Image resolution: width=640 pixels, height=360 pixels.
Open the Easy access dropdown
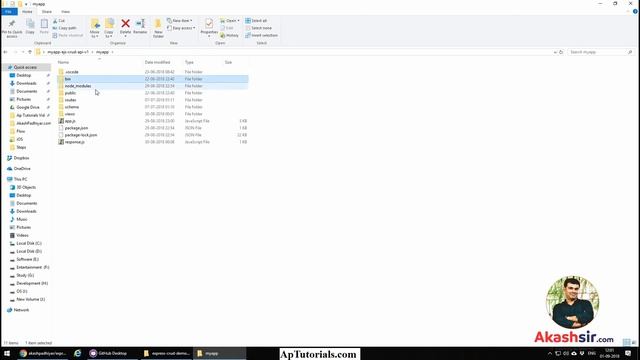(x=181, y=28)
